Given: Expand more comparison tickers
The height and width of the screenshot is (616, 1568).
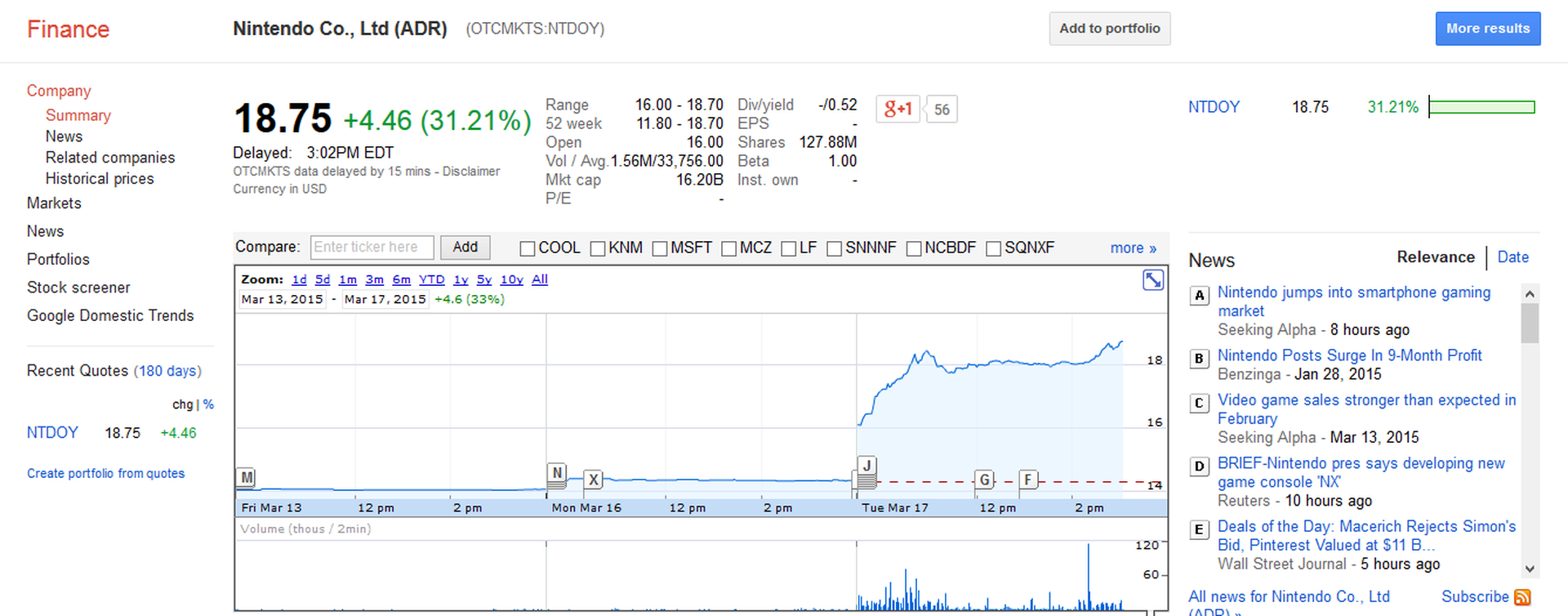Looking at the screenshot, I should 1133,248.
